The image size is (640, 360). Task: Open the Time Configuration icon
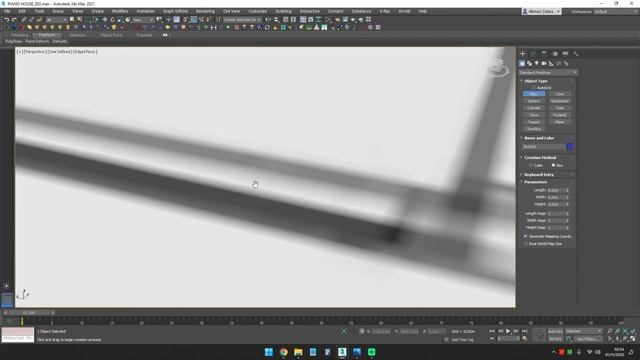525,338
